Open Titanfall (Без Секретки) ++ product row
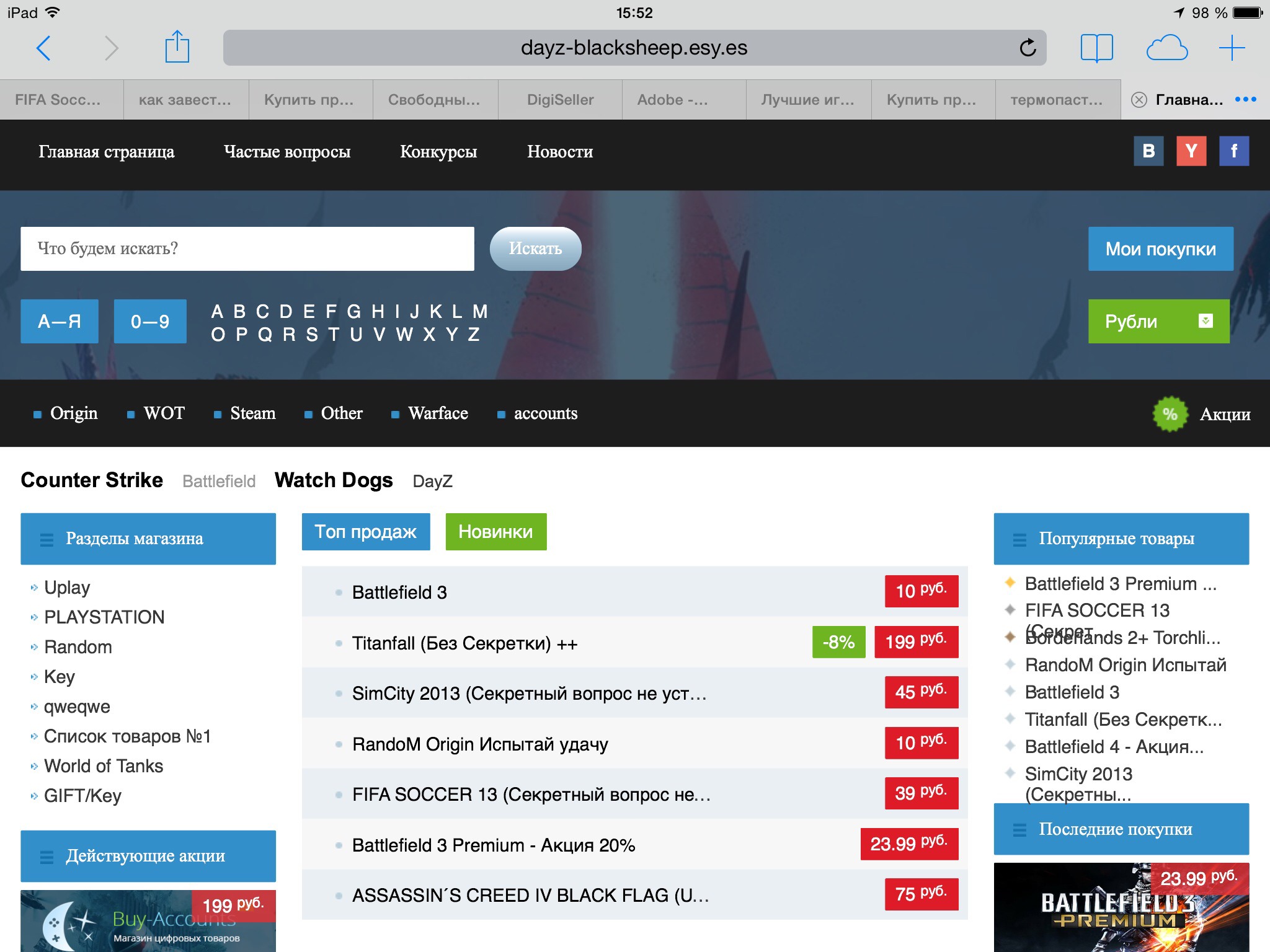1270x952 pixels. 634,643
